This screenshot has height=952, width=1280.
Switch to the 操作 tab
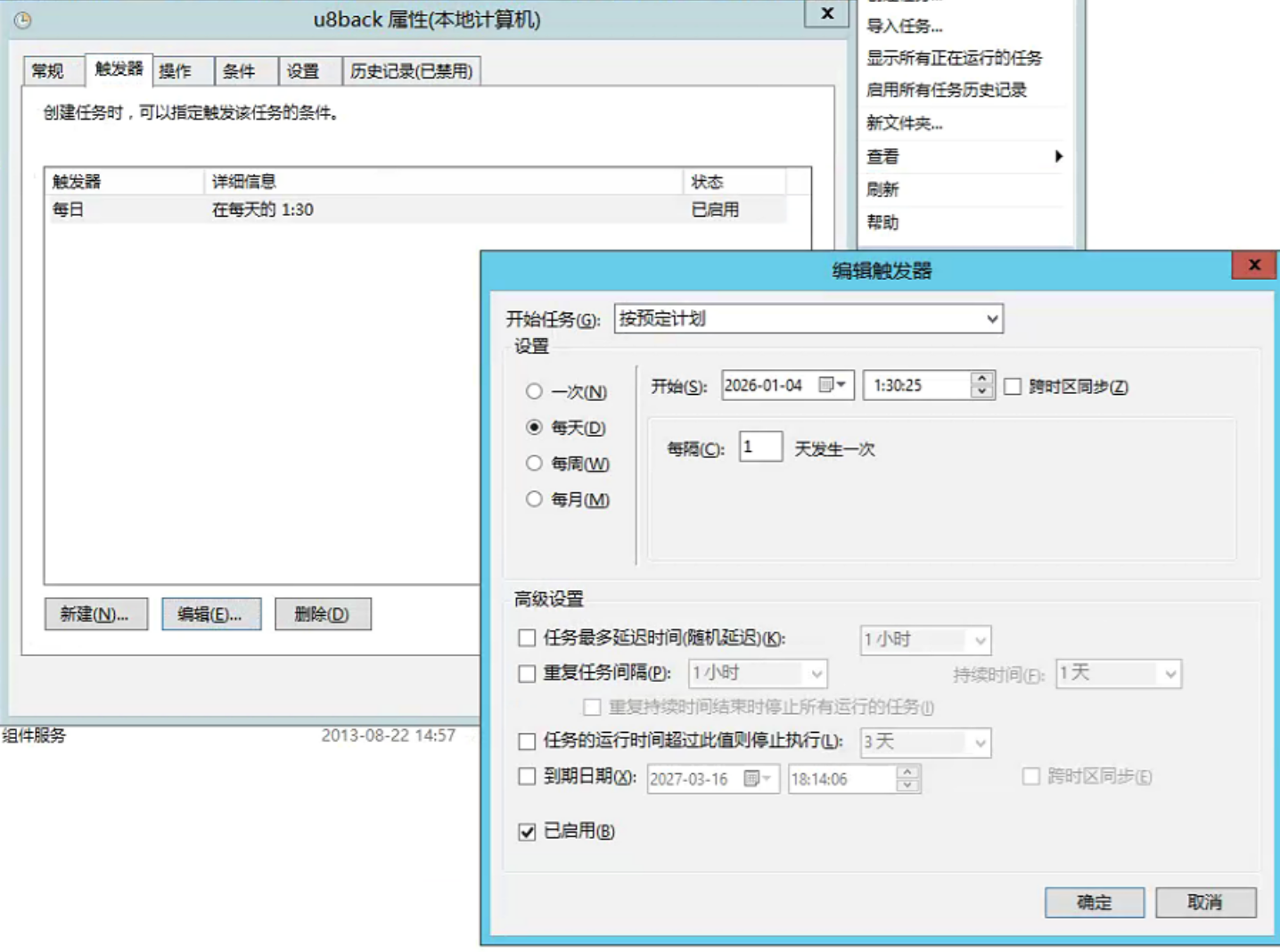click(176, 71)
